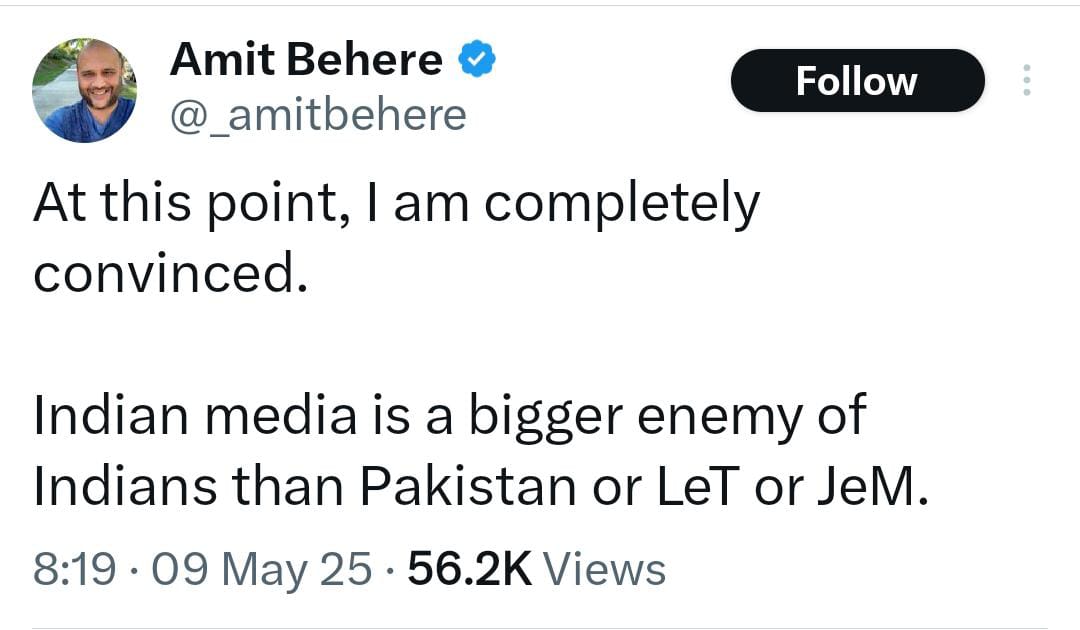This screenshot has width=1080, height=630.
Task: Click the word "completely" in the tweet
Action: pos(622,206)
